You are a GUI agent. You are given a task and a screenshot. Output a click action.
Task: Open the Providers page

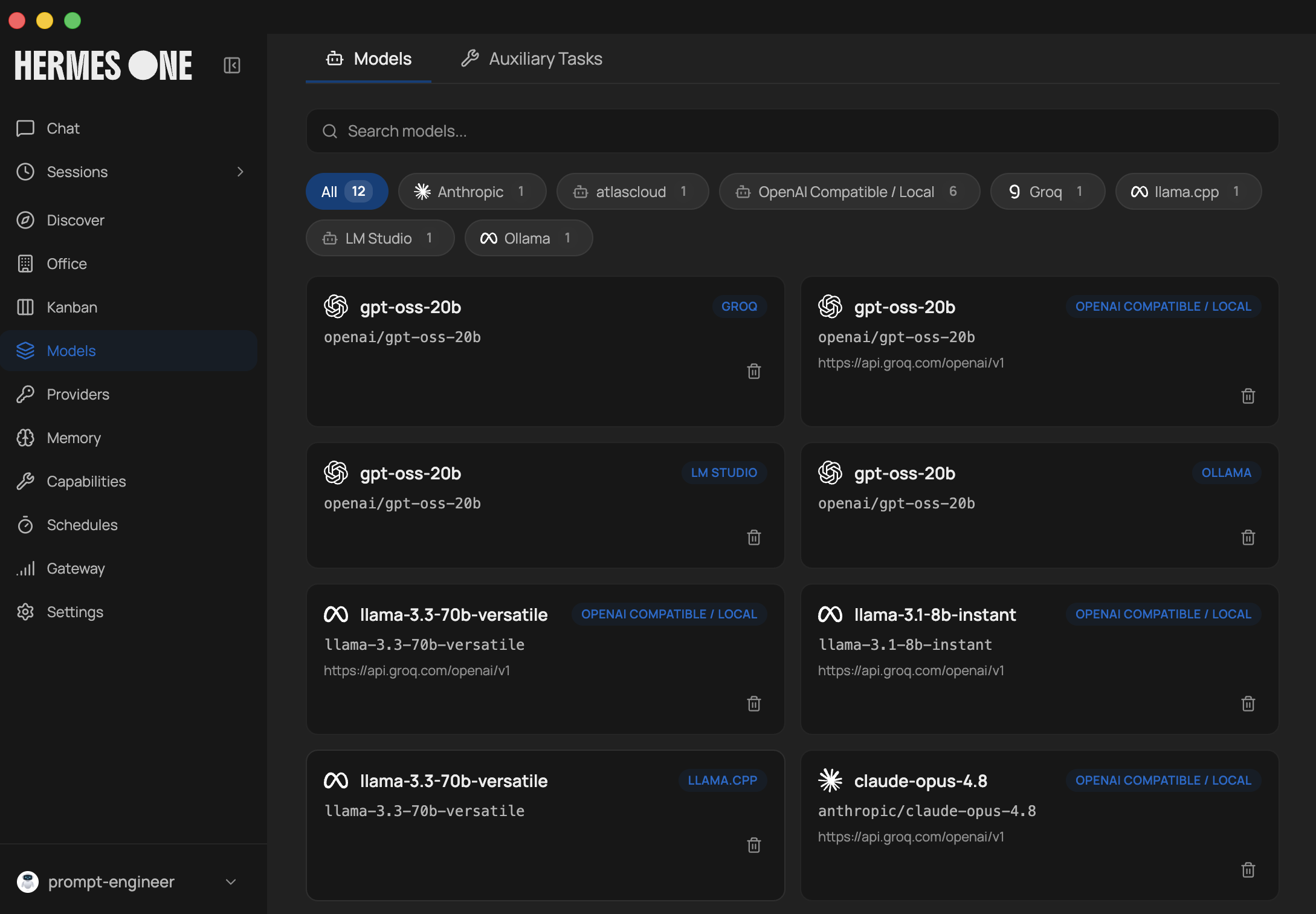(x=129, y=394)
